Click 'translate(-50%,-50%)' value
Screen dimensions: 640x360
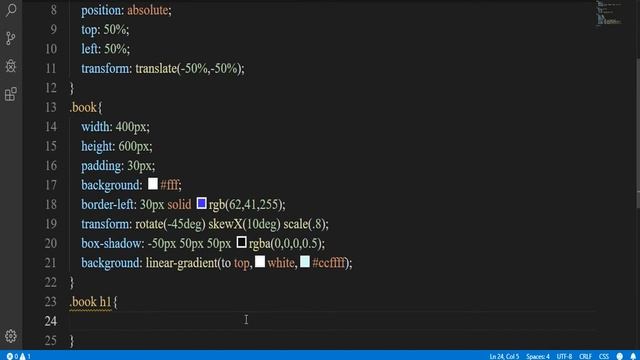coord(188,69)
